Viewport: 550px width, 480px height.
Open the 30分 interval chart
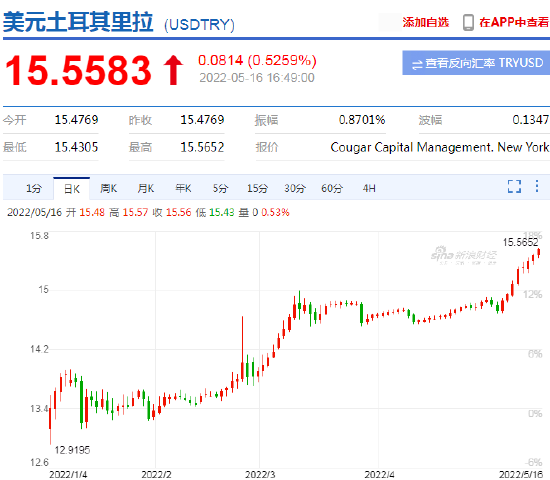tap(295, 188)
